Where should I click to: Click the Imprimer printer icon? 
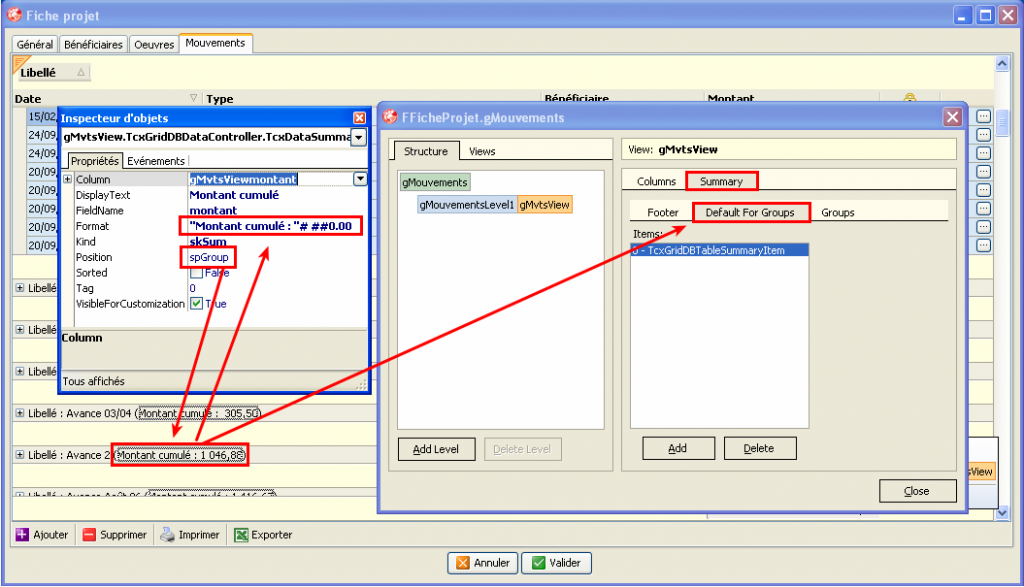[165, 535]
